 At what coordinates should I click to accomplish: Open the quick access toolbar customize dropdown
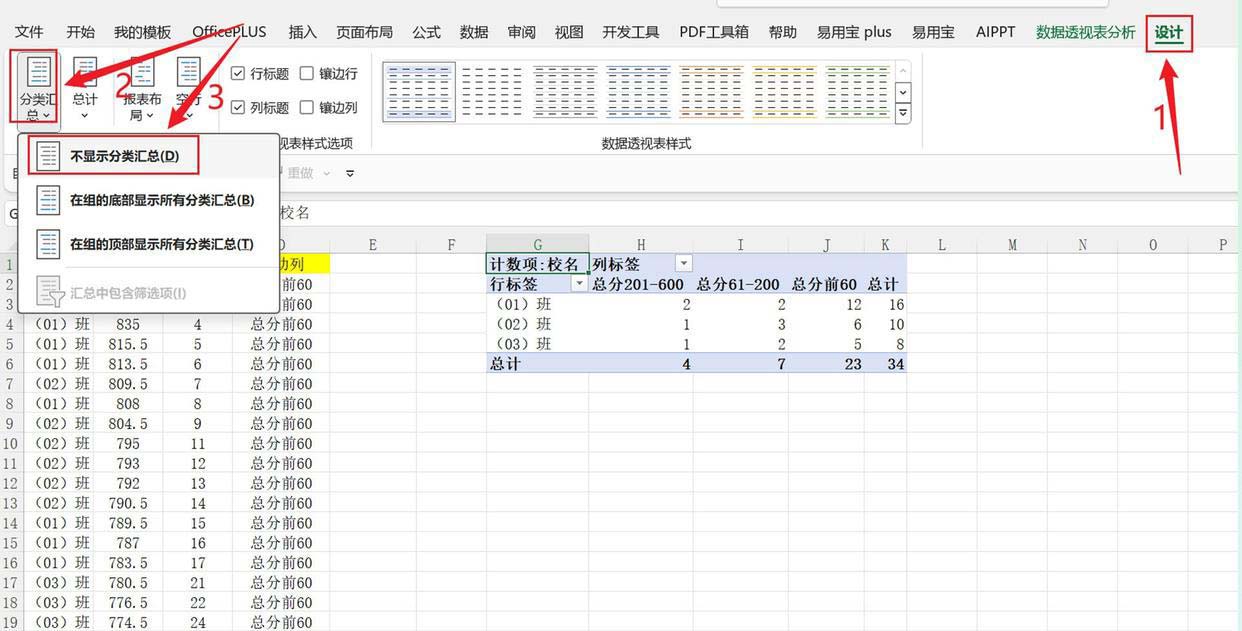350,173
